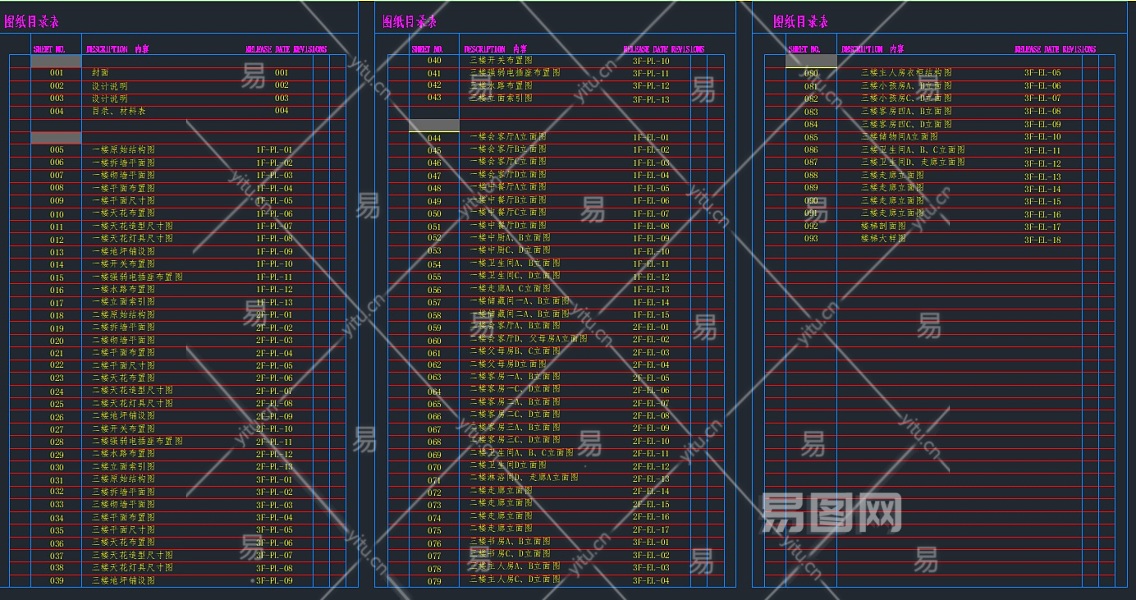Viewport: 1136px width, 600px height.
Task: Select the 一楼平面尺寸图 entry
Action: click(123, 201)
